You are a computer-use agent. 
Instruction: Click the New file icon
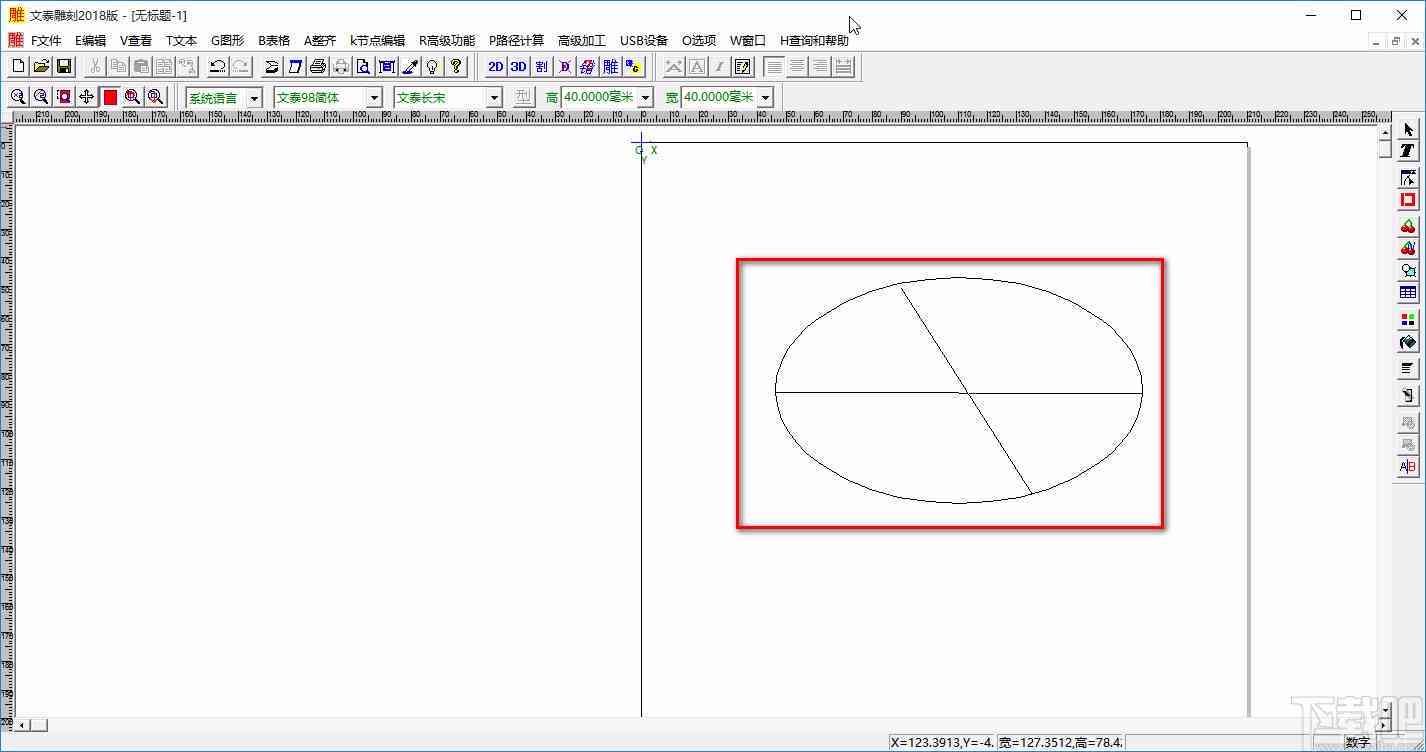tap(18, 67)
